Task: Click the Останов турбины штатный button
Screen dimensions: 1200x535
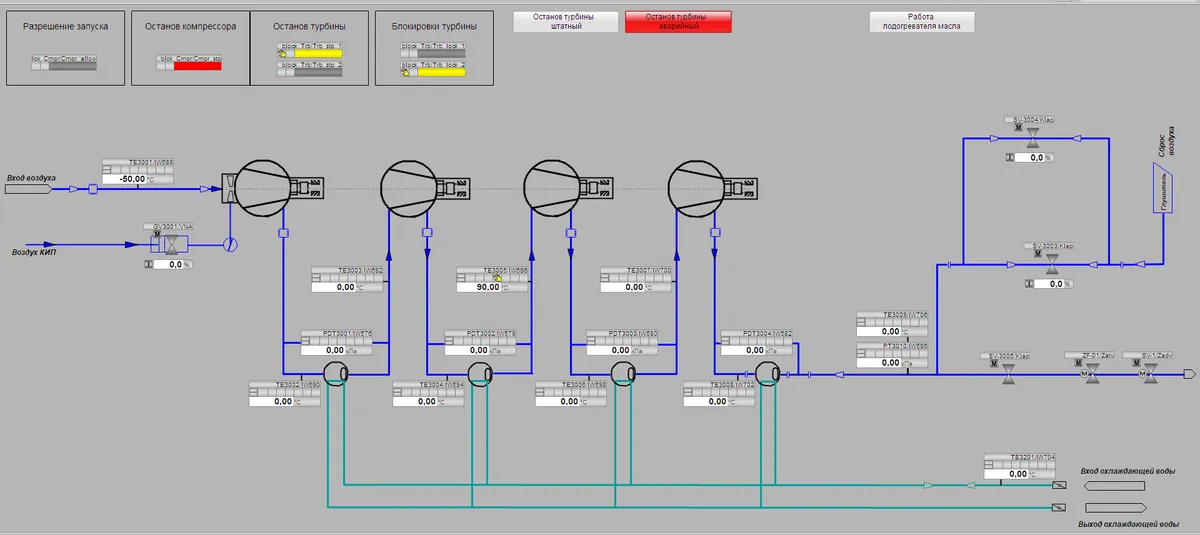Action: pyautogui.click(x=565, y=22)
